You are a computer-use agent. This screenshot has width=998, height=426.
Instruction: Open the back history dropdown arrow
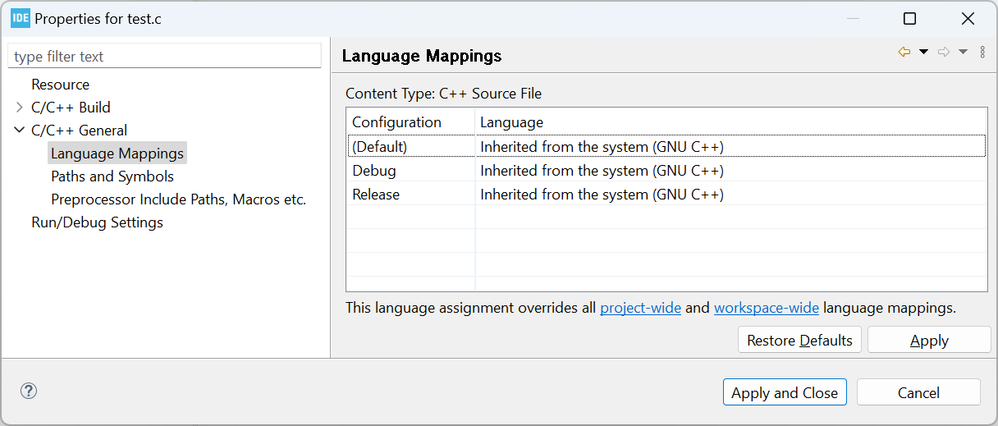924,52
